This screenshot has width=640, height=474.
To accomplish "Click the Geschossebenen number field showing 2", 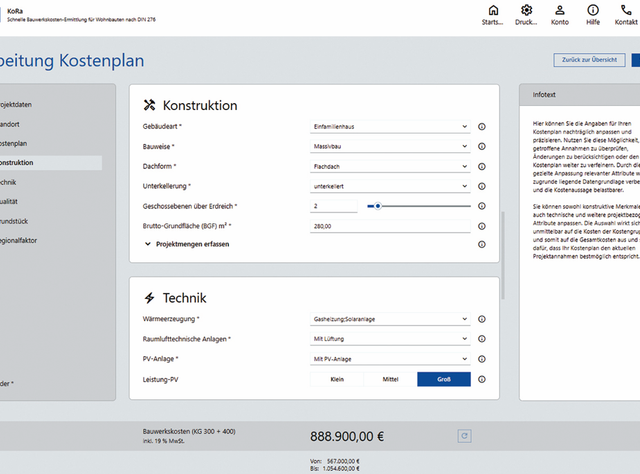I will (x=333, y=206).
